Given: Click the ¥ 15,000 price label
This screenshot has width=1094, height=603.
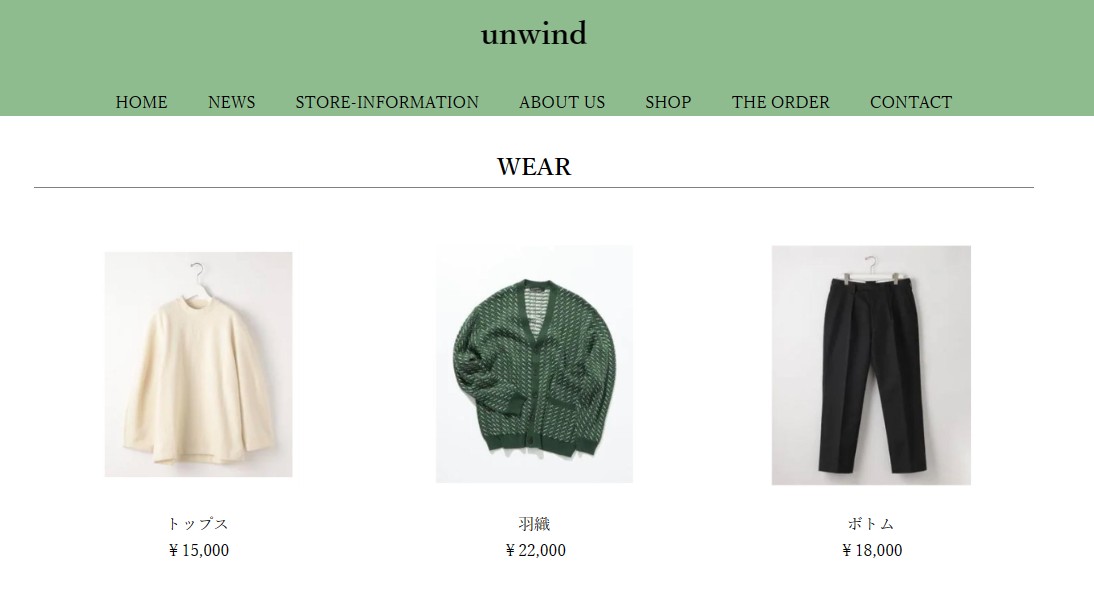Looking at the screenshot, I should (x=199, y=551).
